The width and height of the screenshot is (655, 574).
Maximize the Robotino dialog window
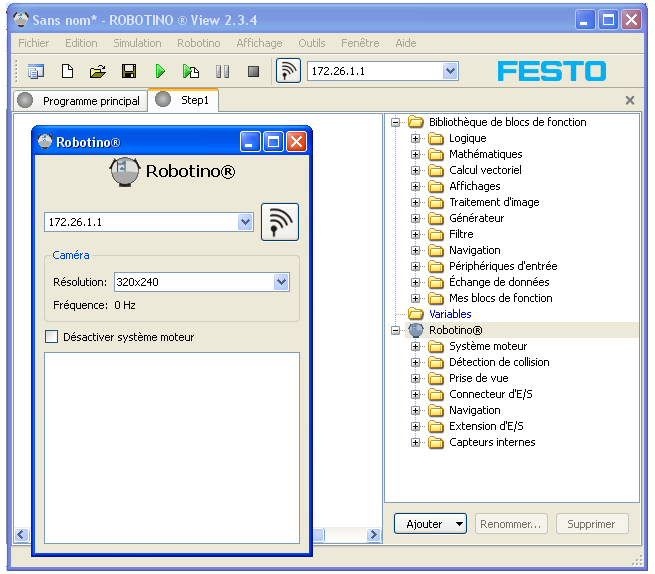pos(273,142)
